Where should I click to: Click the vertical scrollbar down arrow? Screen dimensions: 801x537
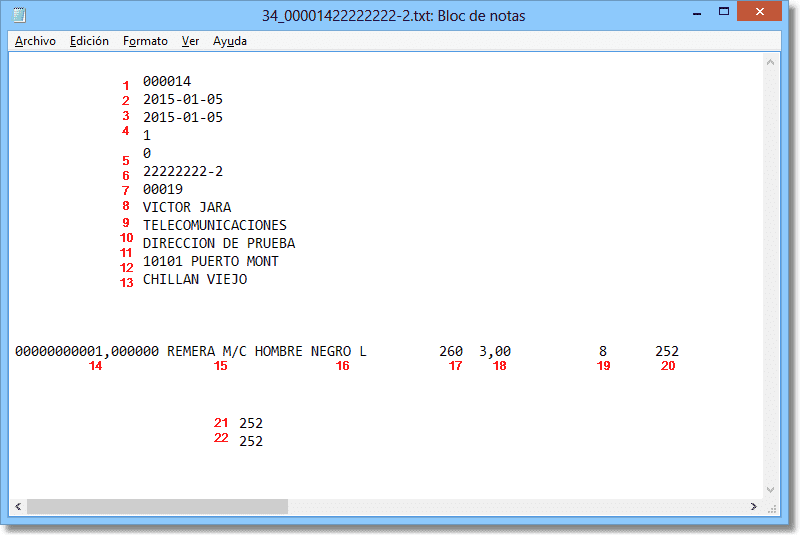(770, 490)
